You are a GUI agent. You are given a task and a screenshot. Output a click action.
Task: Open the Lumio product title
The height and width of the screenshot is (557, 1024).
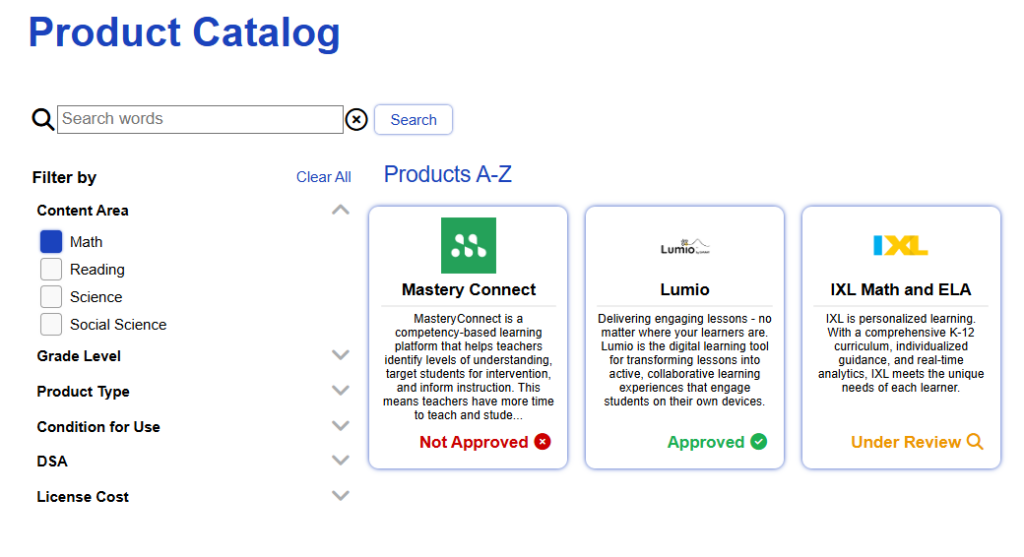(x=684, y=289)
